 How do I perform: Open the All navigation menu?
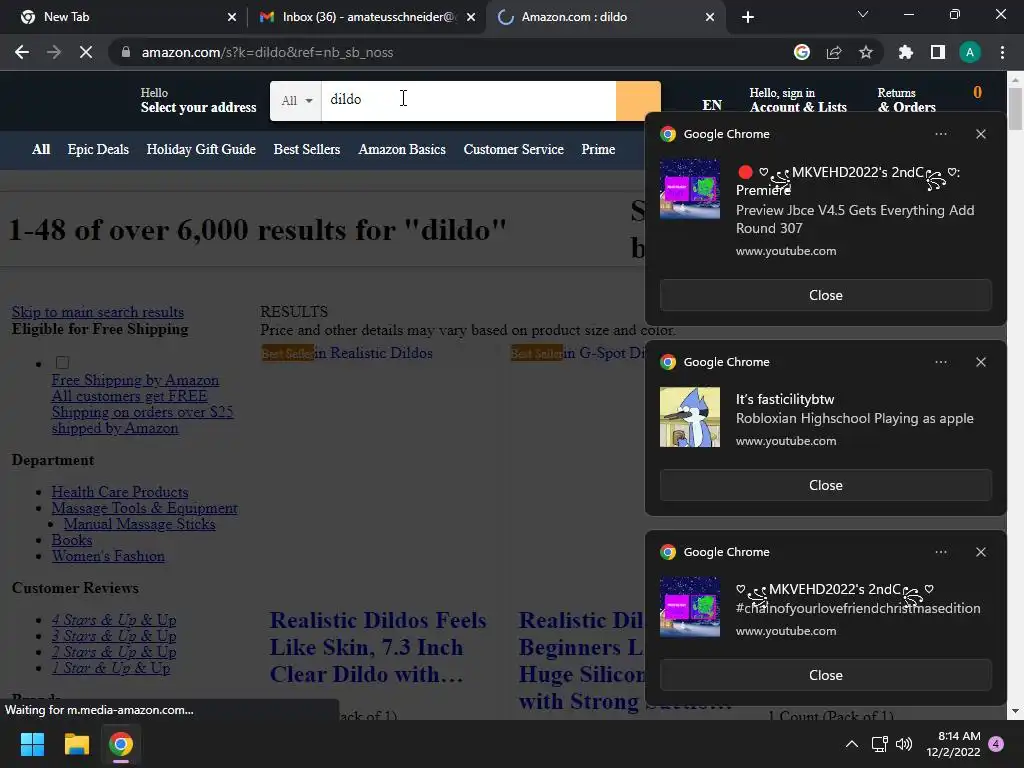41,150
